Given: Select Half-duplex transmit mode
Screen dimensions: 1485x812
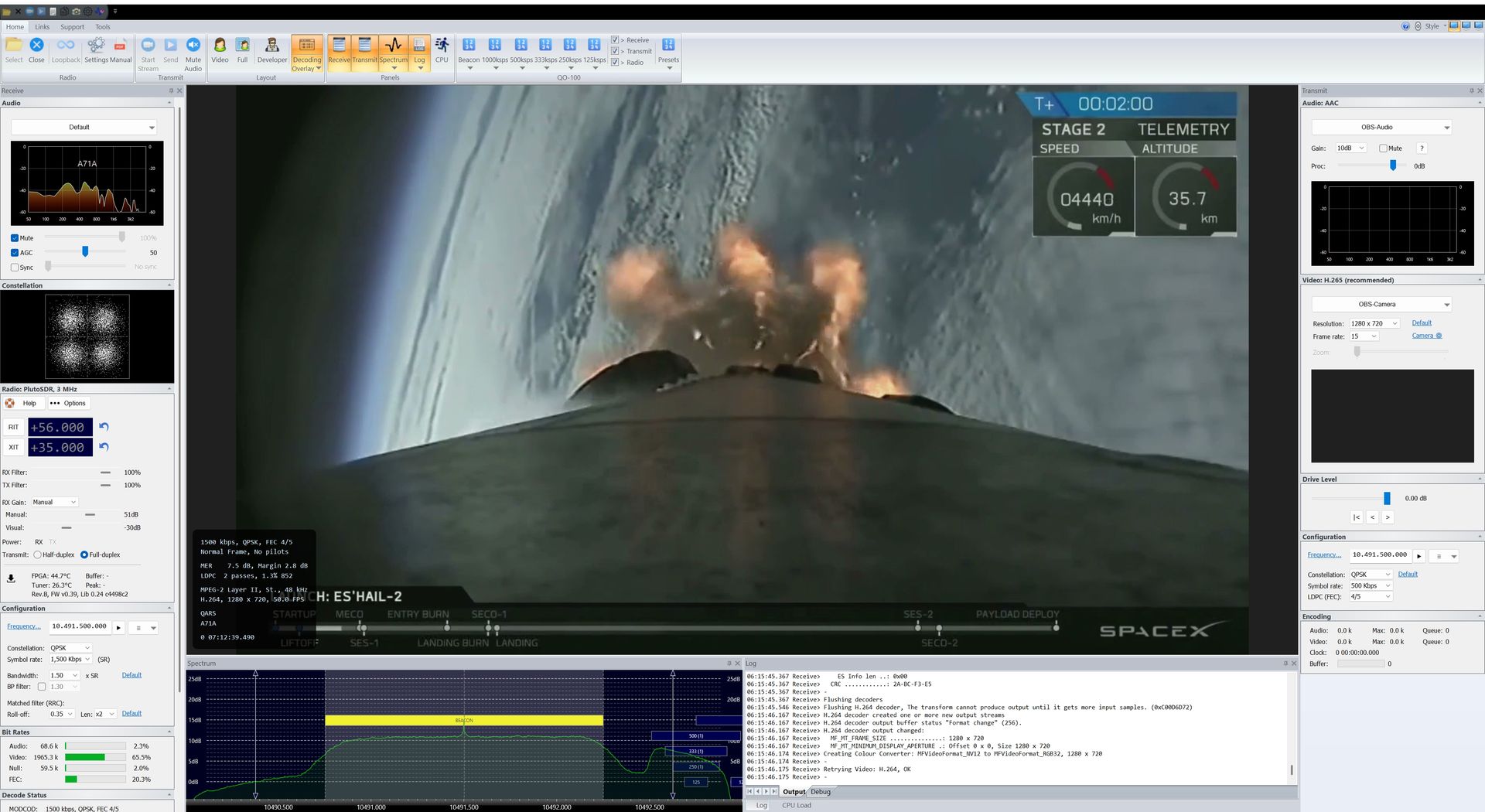Looking at the screenshot, I should 36,554.
